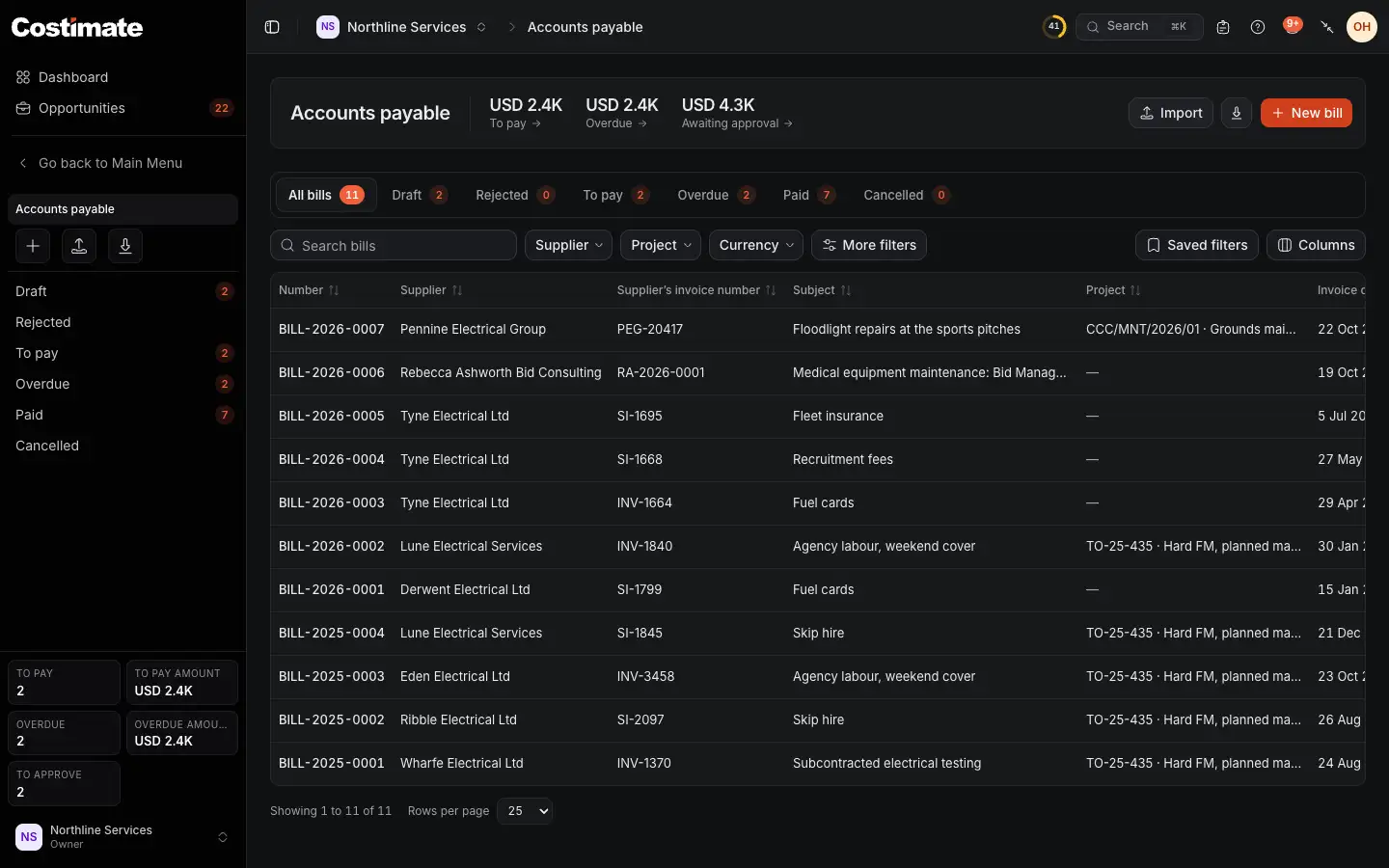Click the New bill button
The width and height of the screenshot is (1389, 868).
(x=1306, y=113)
